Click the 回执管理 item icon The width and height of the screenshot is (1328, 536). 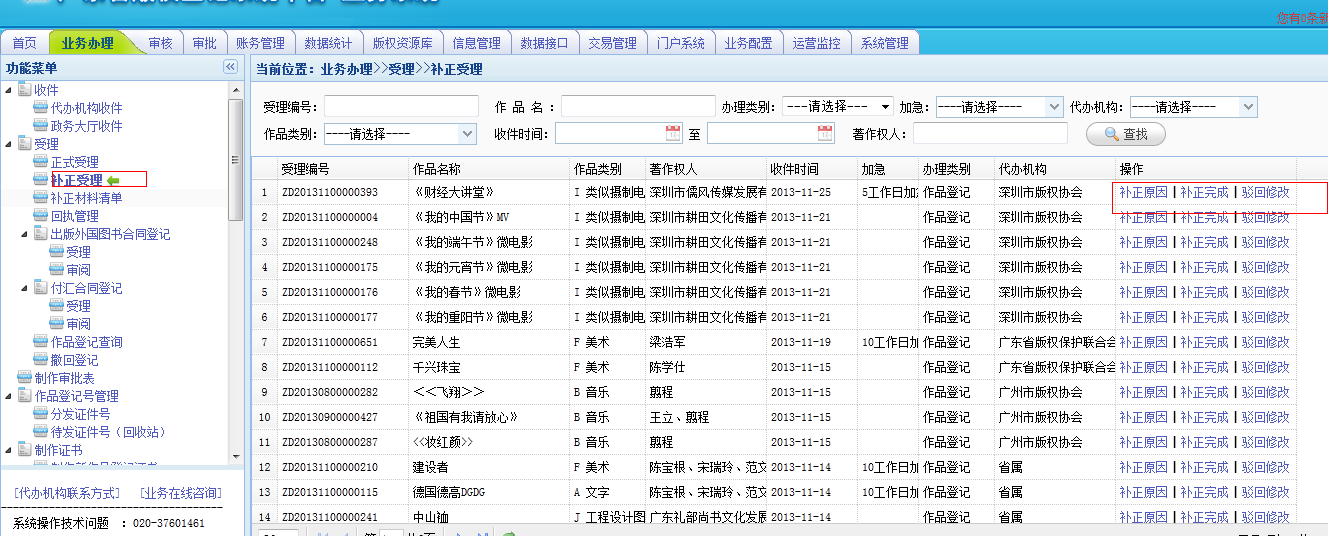41,216
